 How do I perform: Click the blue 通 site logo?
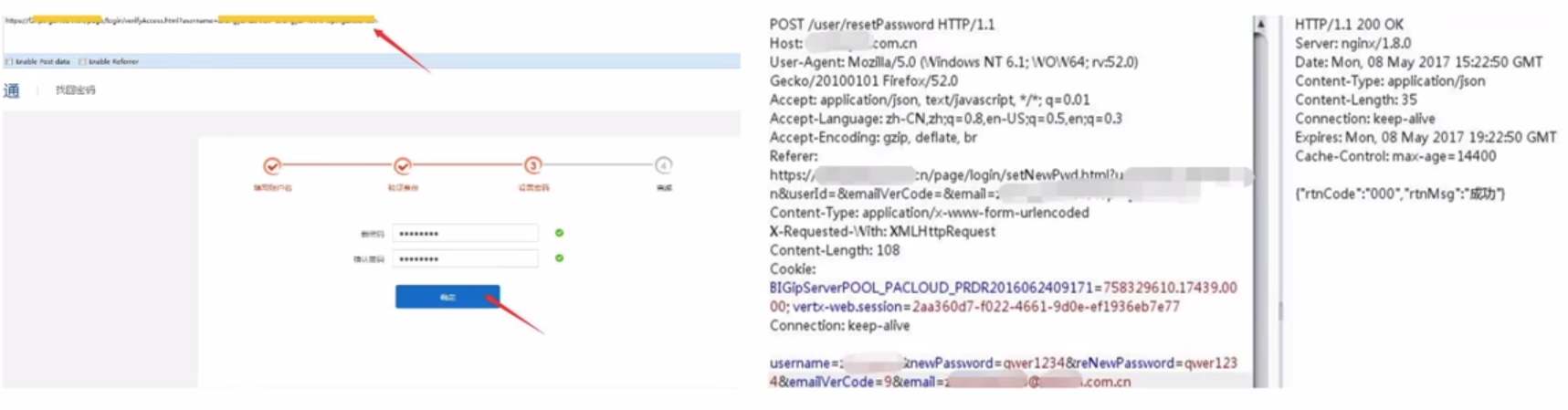[11, 90]
